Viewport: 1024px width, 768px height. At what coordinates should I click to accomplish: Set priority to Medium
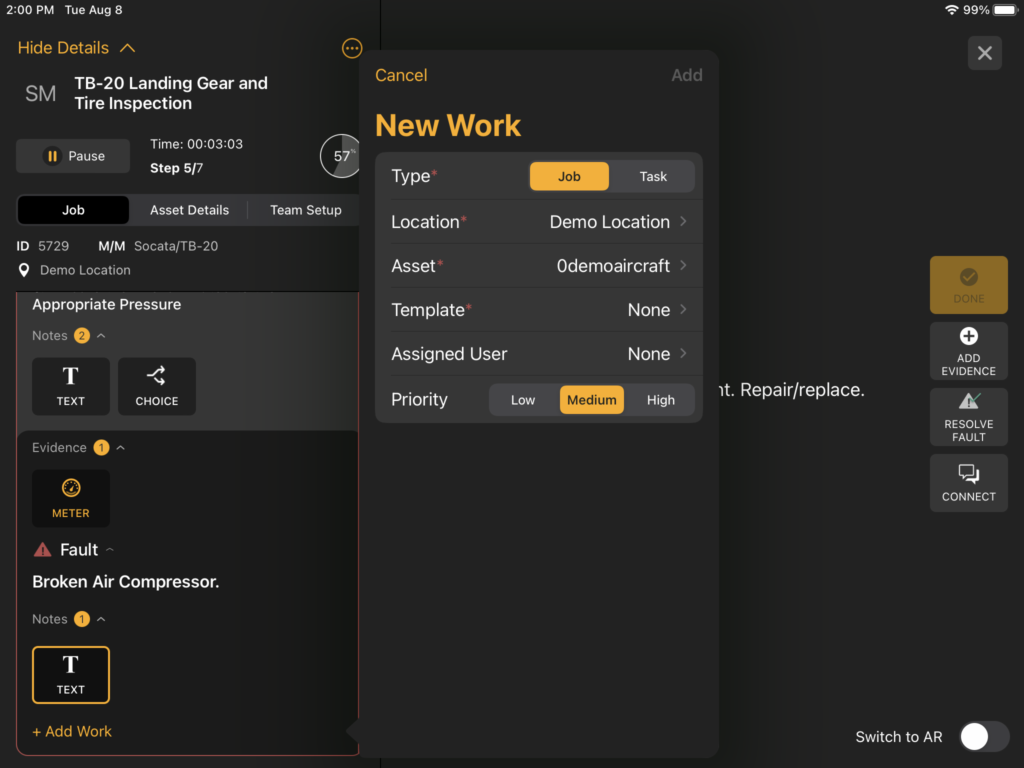pos(592,400)
